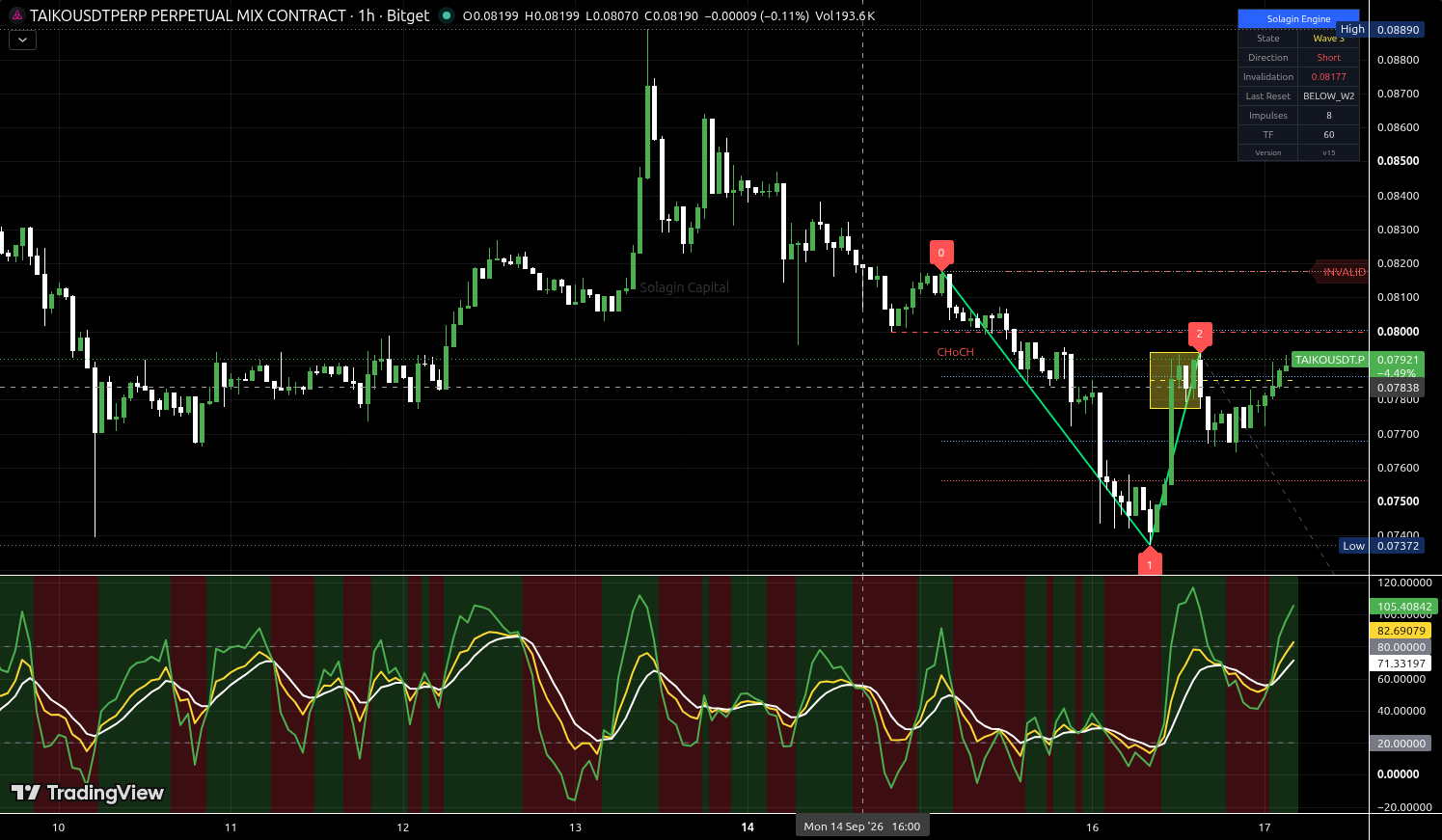Click the crosshair date label Mon 14 Sep
This screenshot has width=1442, height=840.
pos(862,826)
